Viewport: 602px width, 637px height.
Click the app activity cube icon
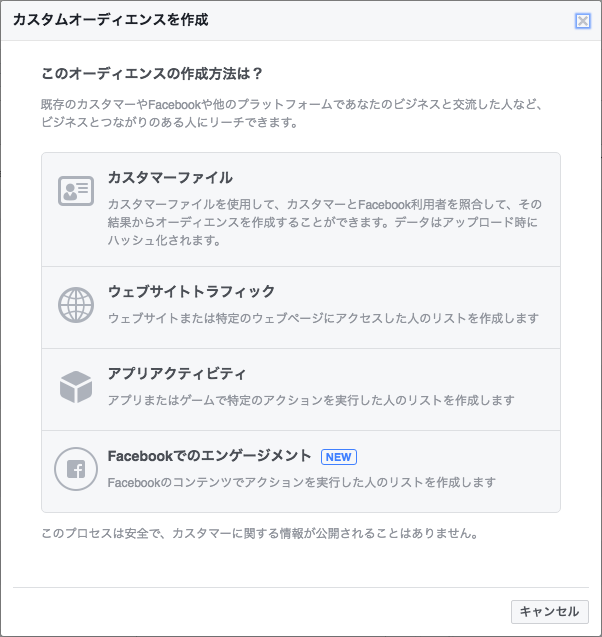pyautogui.click(x=76, y=387)
